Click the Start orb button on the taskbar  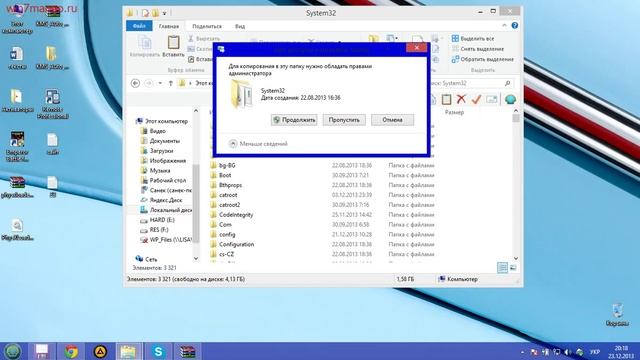coord(13,351)
